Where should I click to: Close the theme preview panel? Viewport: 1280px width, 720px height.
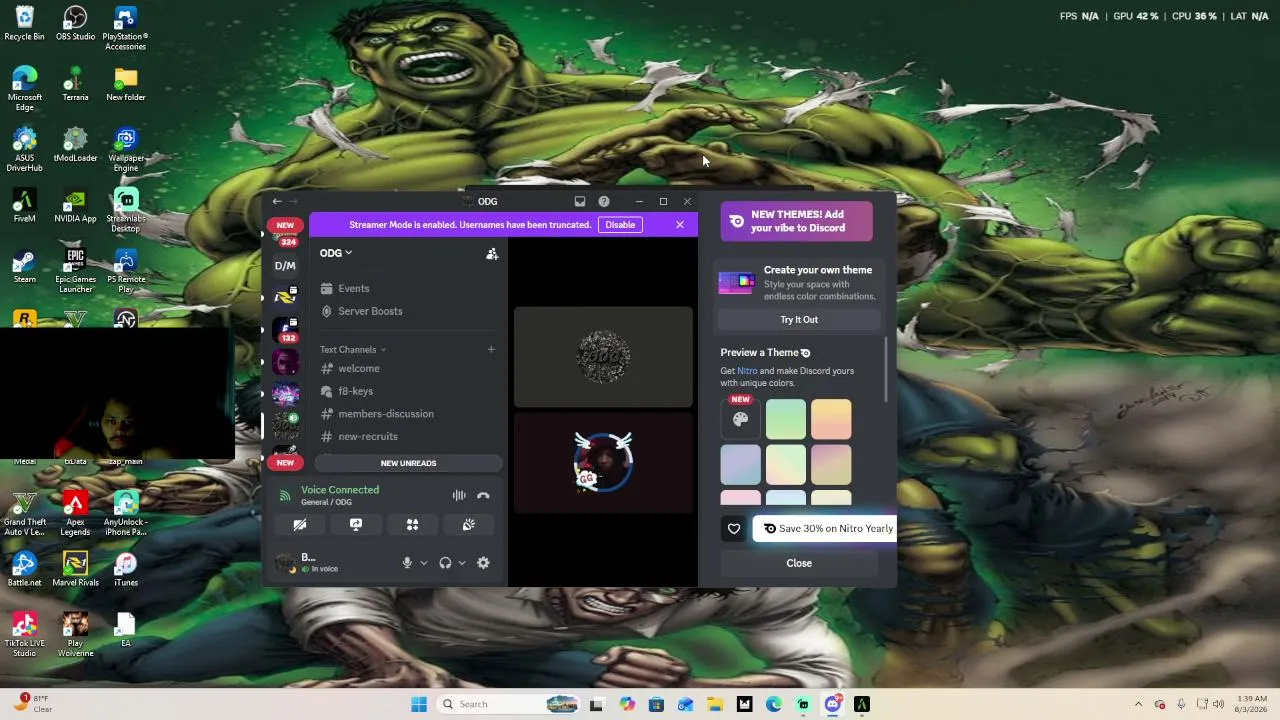point(799,563)
